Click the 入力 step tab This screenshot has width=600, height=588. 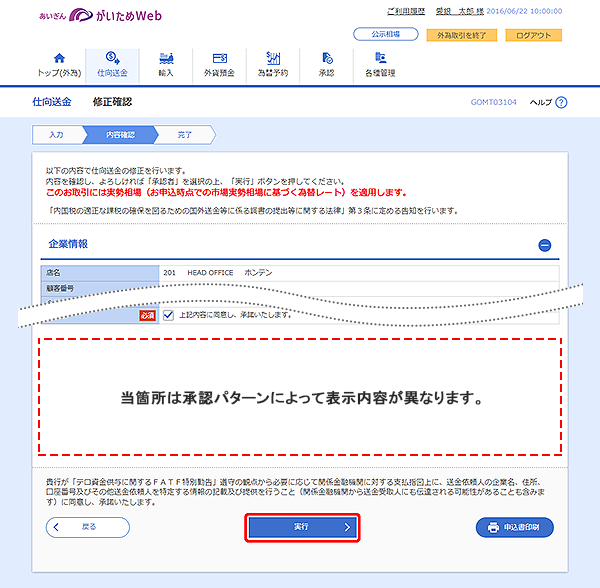pos(57,135)
